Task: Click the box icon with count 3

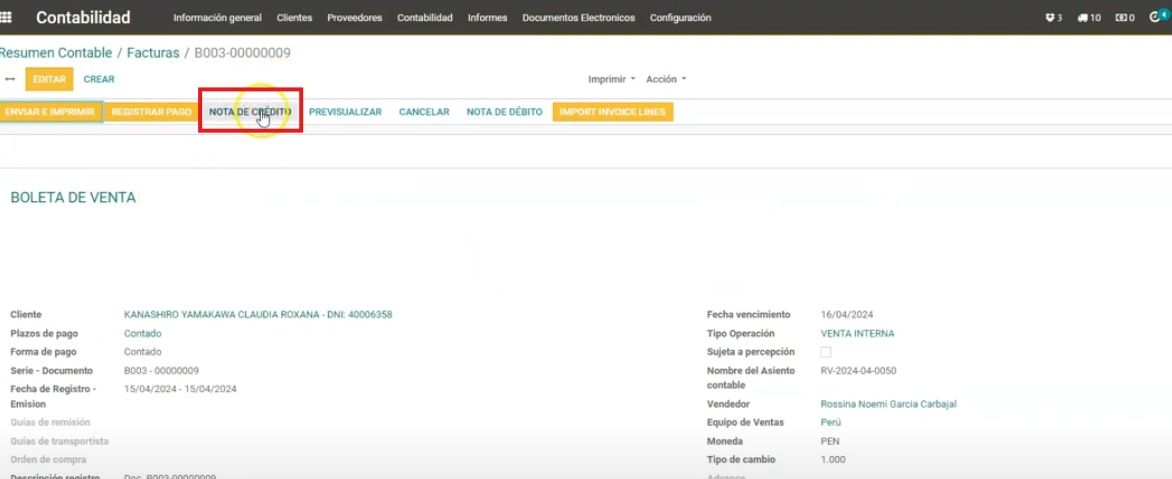Action: click(1053, 18)
